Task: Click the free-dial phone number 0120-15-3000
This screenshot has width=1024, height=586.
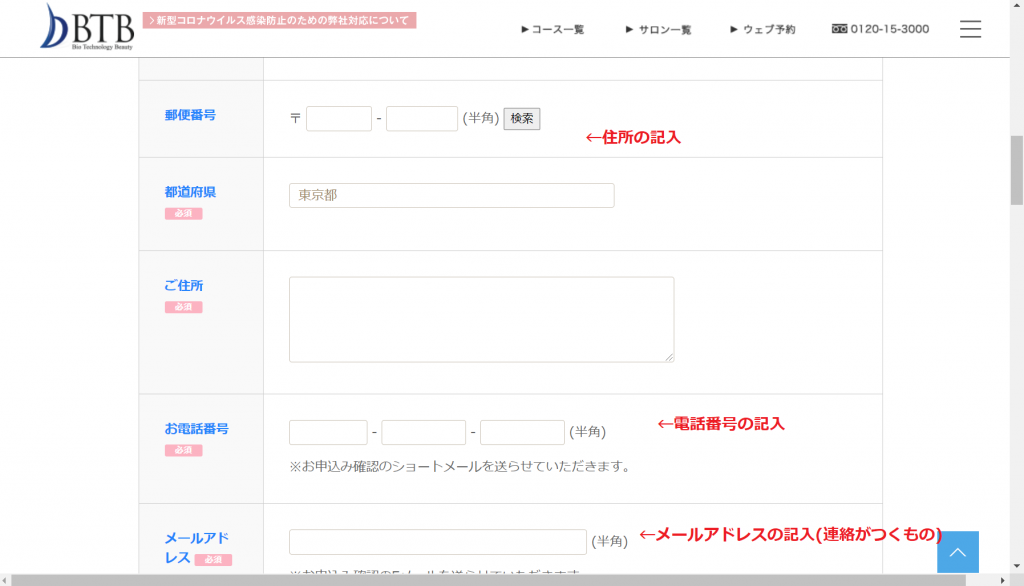Action: coord(880,29)
